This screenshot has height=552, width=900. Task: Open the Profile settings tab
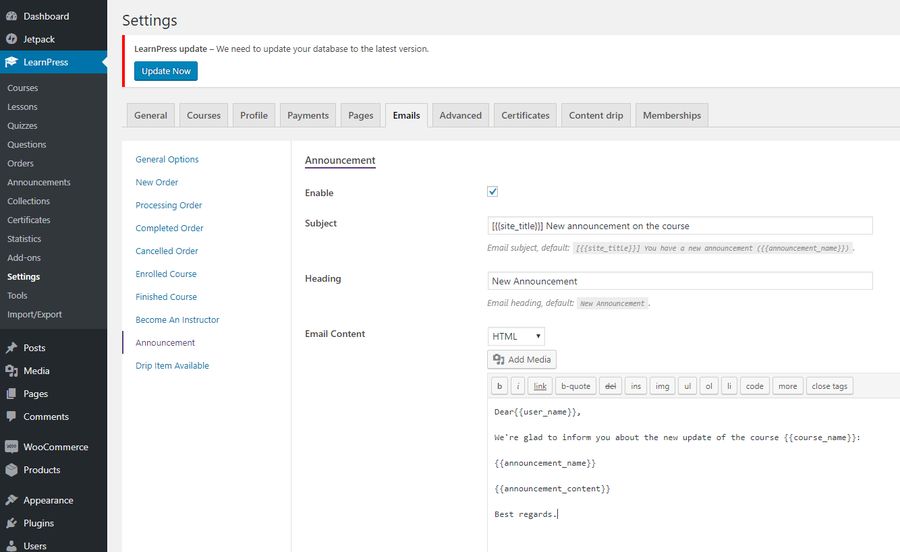[254, 115]
